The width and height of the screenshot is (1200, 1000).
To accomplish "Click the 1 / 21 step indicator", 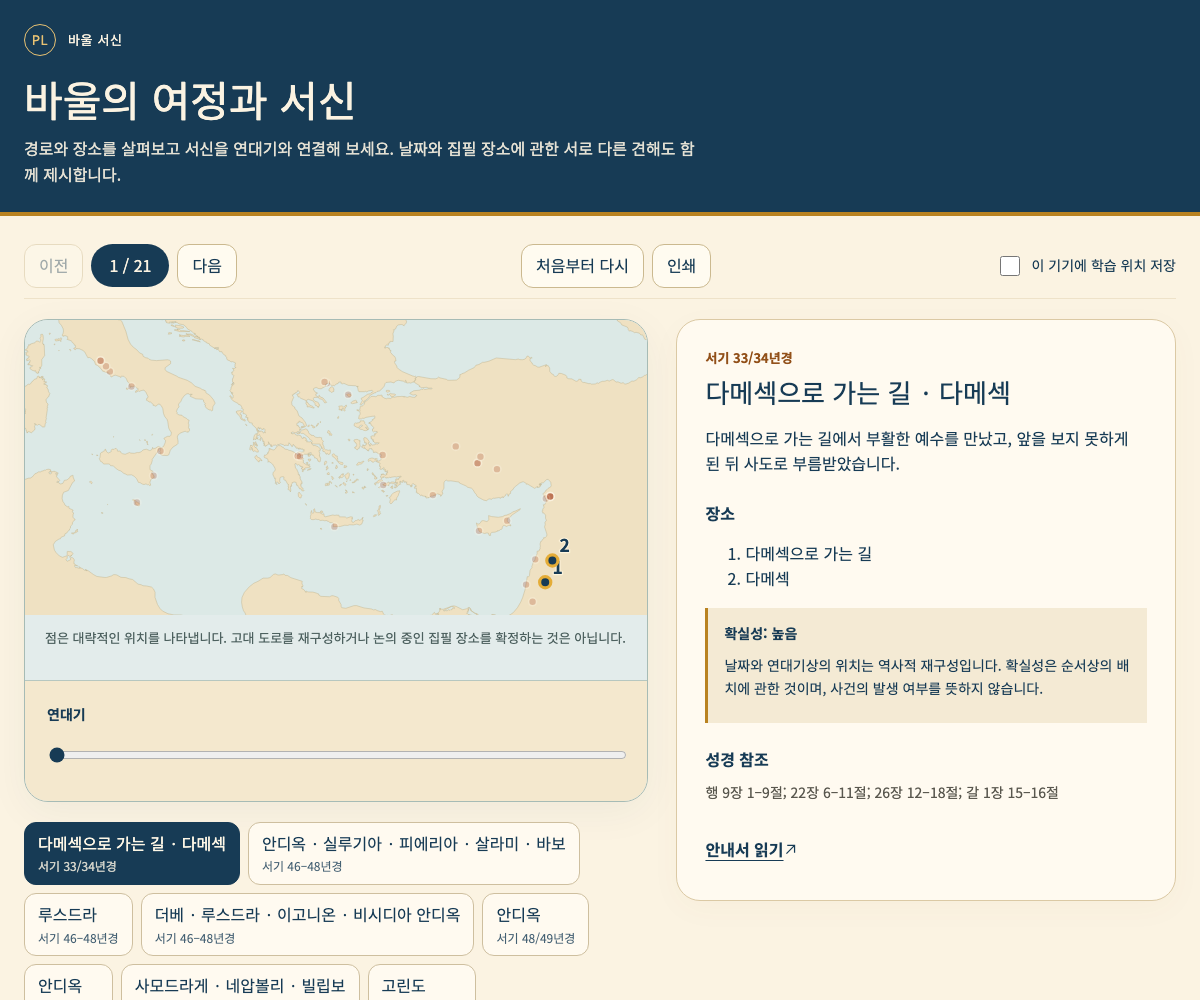I will (130, 266).
